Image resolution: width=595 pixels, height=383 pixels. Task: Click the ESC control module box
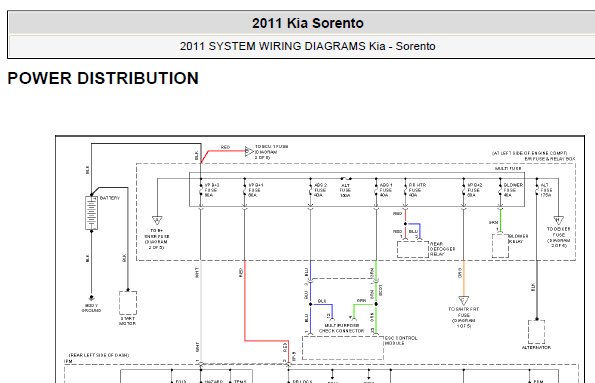[x=343, y=348]
